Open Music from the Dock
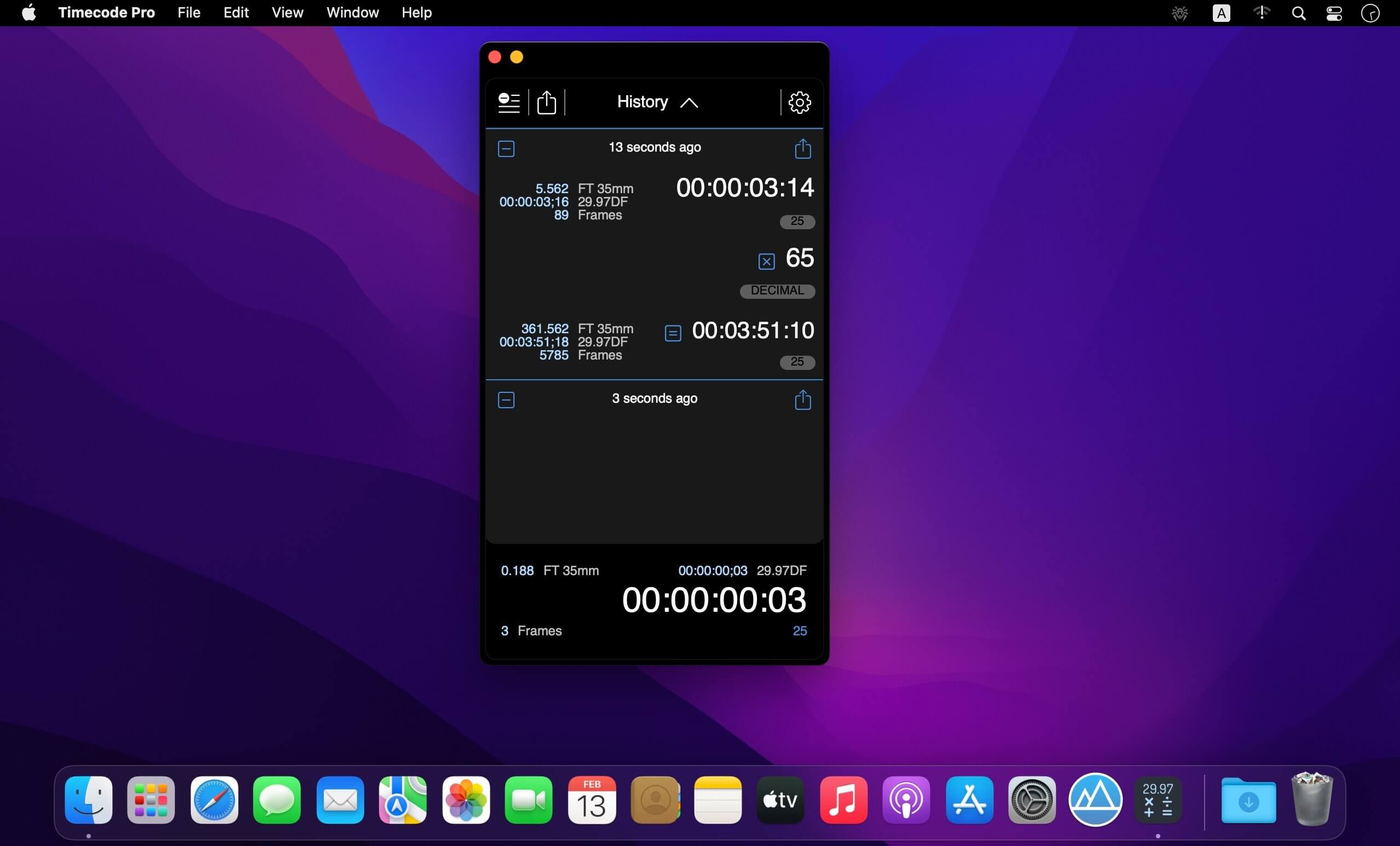The image size is (1400, 846). (x=844, y=799)
